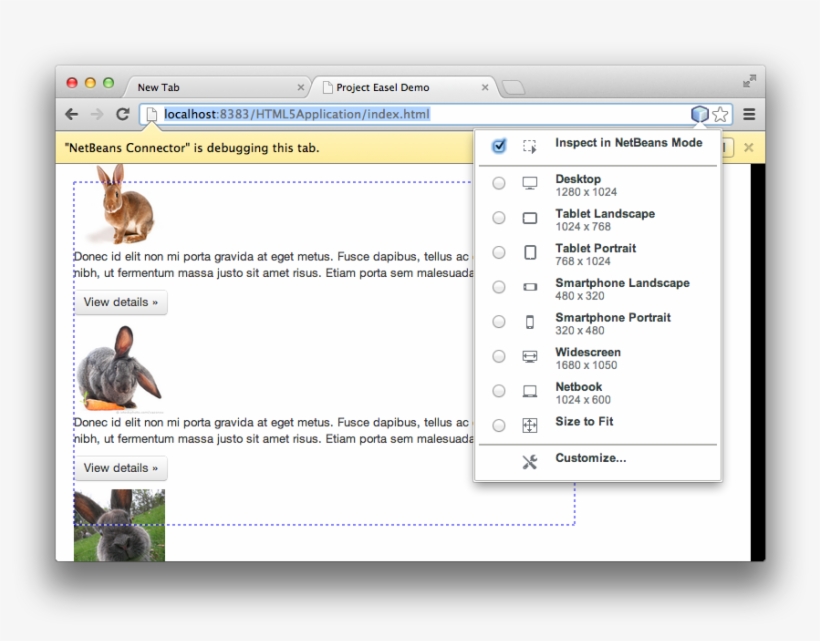The width and height of the screenshot is (820, 641).
Task: Choose Netbook 1024 x 600 from the list
Action: click(x=498, y=390)
